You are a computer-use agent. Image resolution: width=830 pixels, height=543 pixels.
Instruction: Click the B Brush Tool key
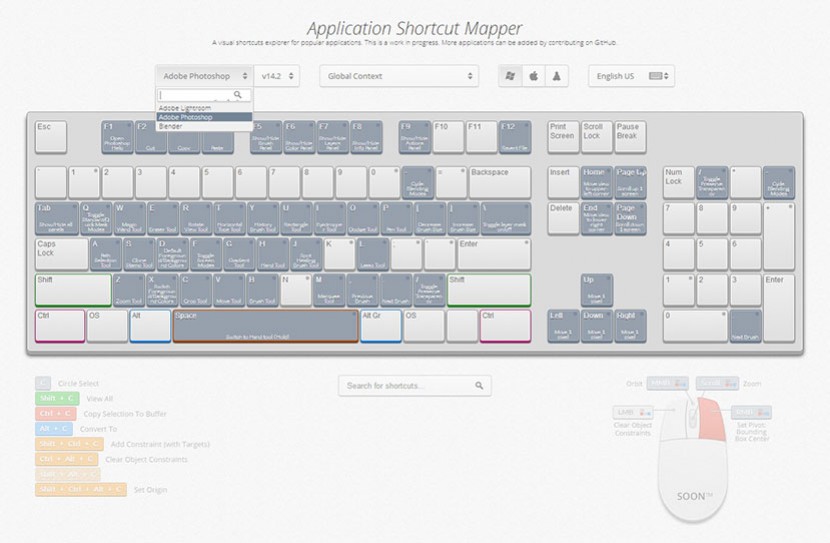pos(263,290)
